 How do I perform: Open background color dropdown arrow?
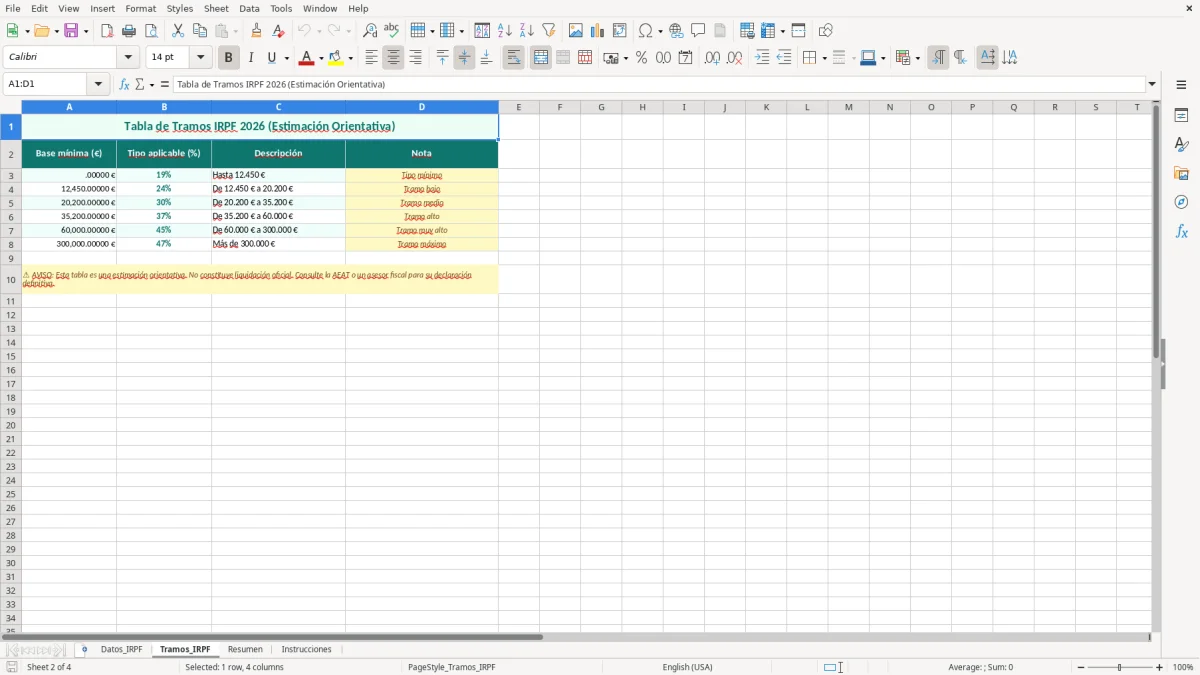[x=350, y=58]
